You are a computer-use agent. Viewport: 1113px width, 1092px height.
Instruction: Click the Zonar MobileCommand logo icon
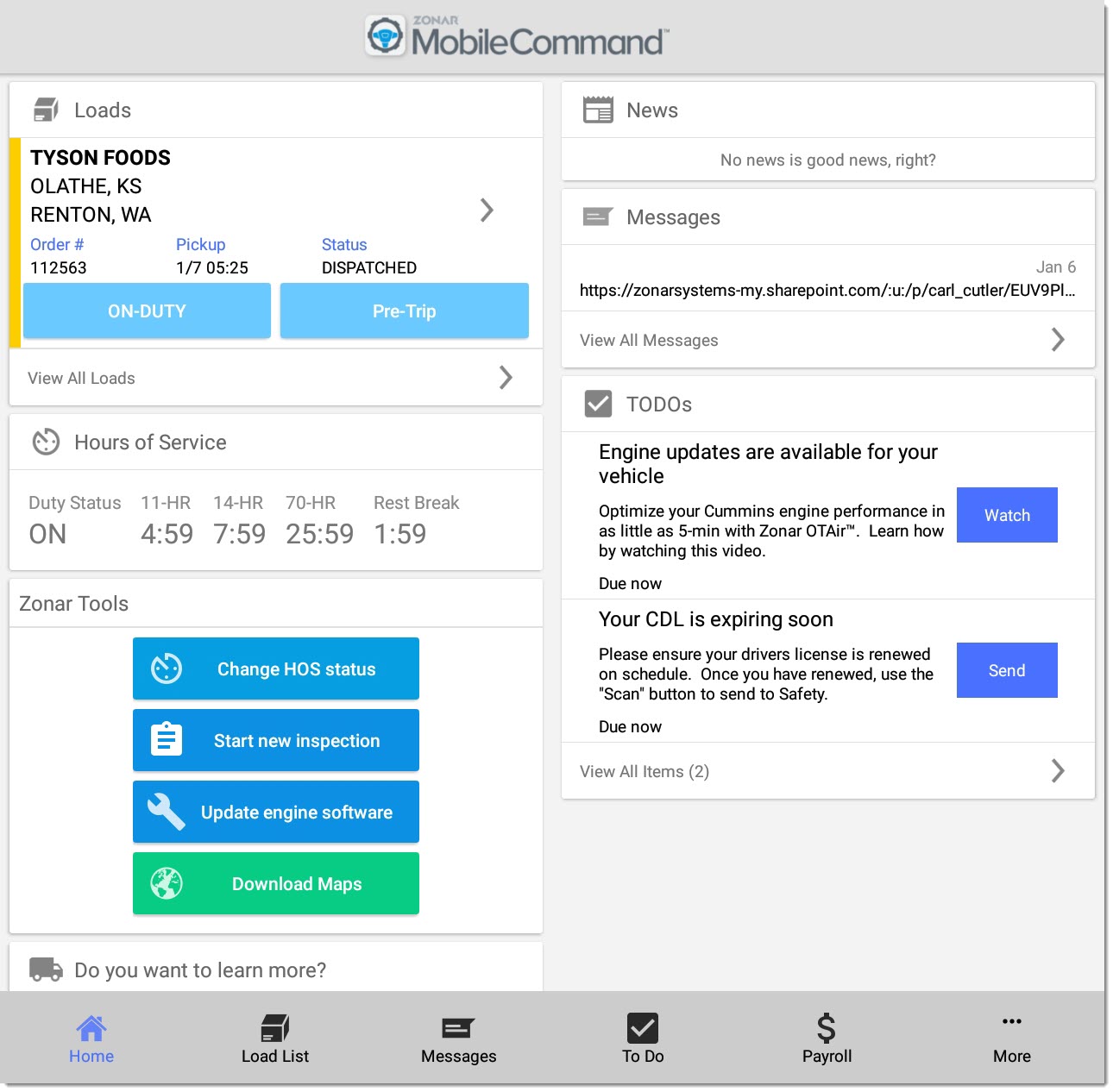[x=385, y=36]
